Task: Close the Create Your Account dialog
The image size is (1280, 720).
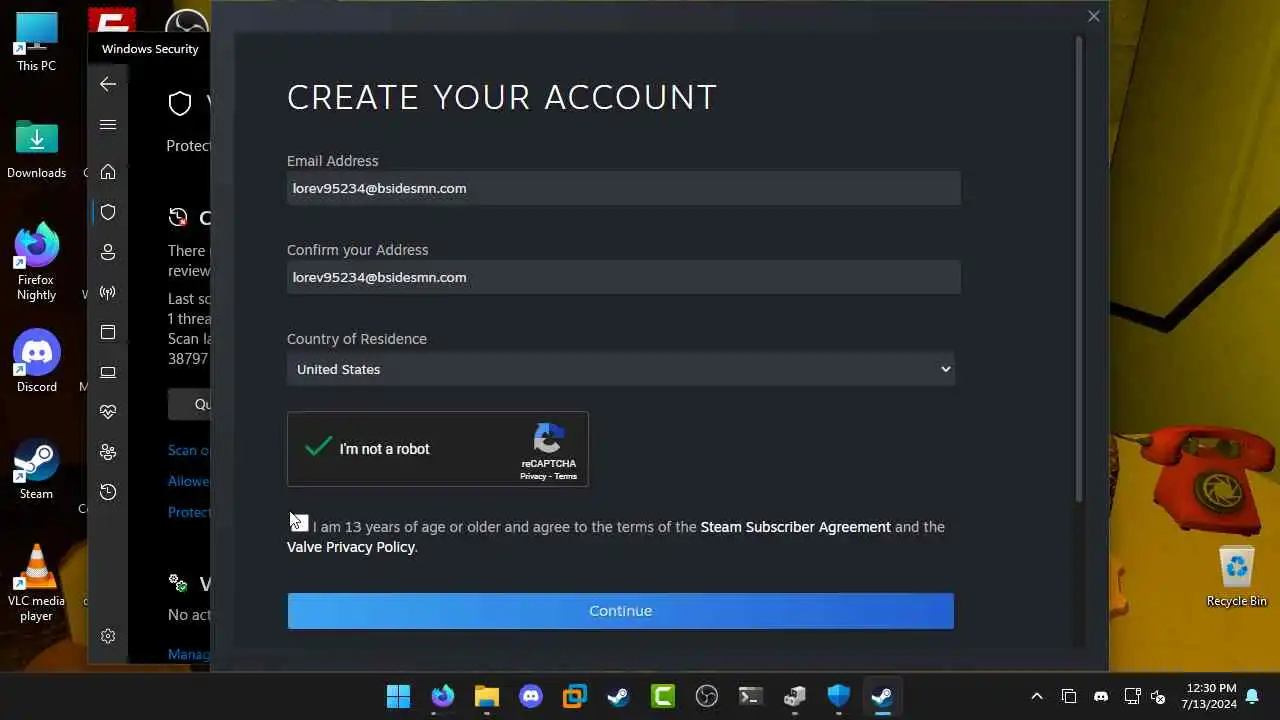Action: pyautogui.click(x=1093, y=16)
